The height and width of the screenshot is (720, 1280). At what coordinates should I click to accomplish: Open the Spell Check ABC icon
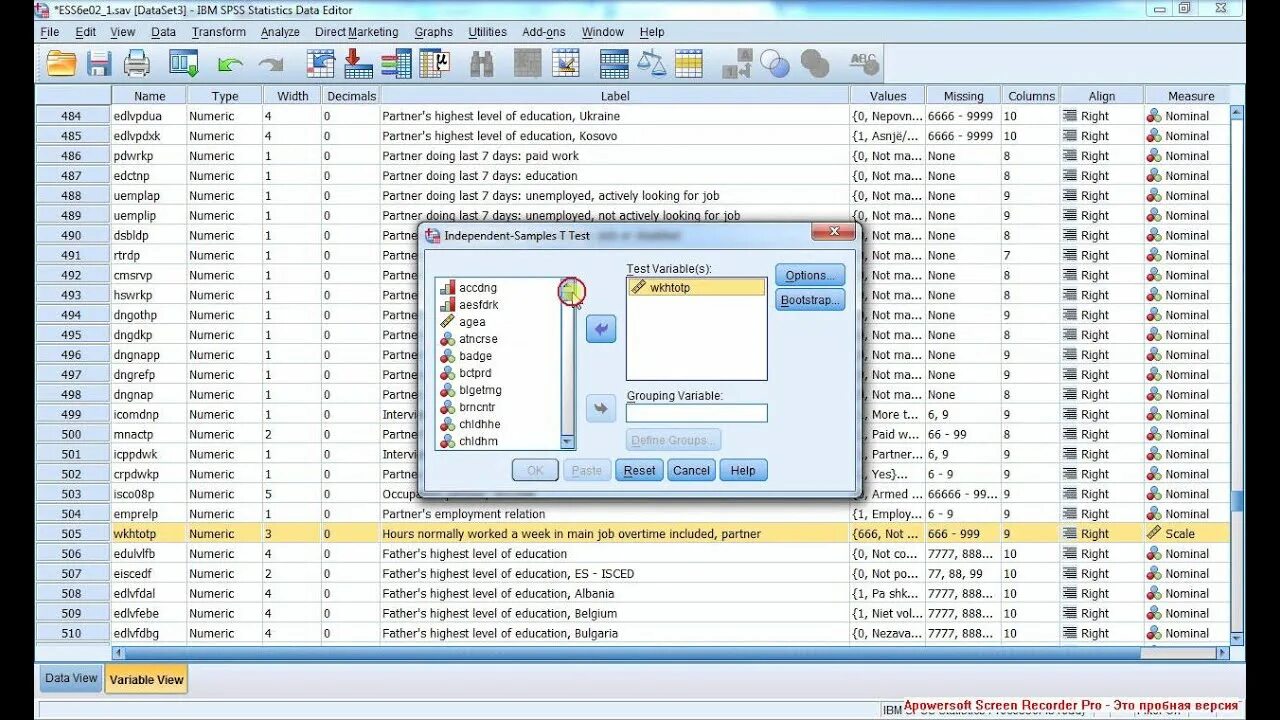coord(864,64)
